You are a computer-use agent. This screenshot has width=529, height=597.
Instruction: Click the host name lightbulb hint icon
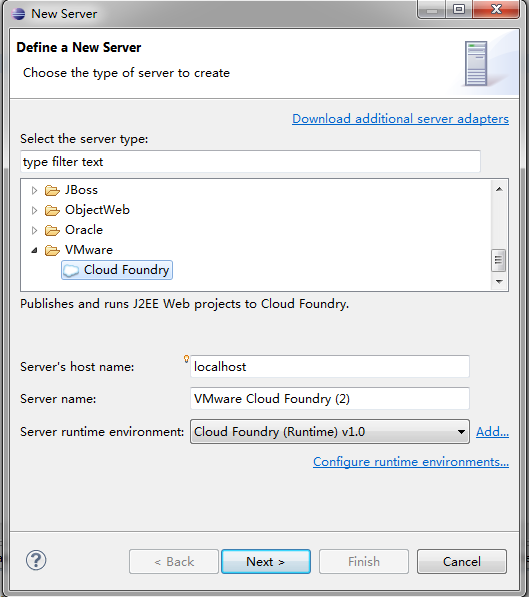click(x=186, y=359)
